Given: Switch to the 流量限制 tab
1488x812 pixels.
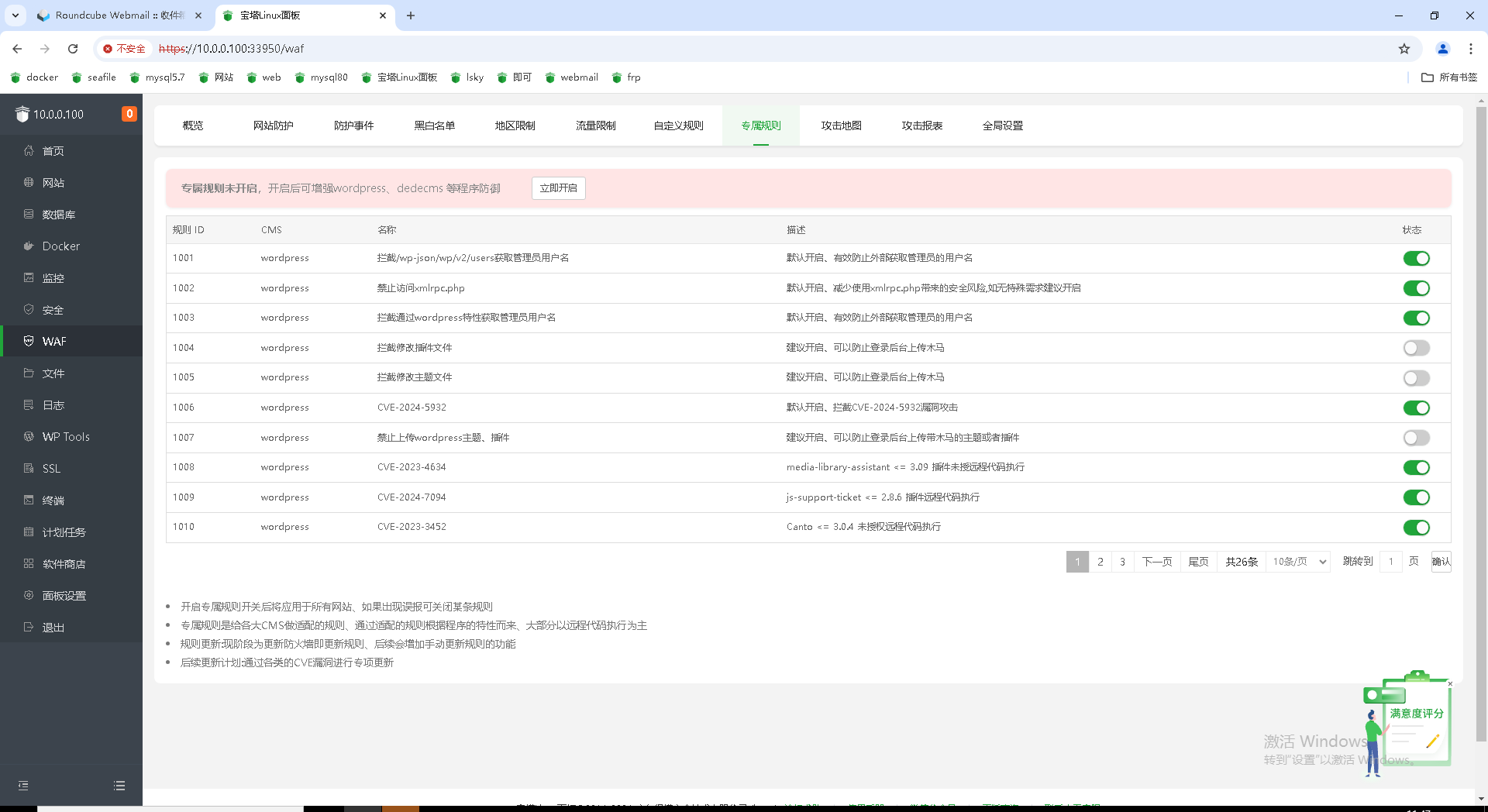Looking at the screenshot, I should click(x=596, y=126).
